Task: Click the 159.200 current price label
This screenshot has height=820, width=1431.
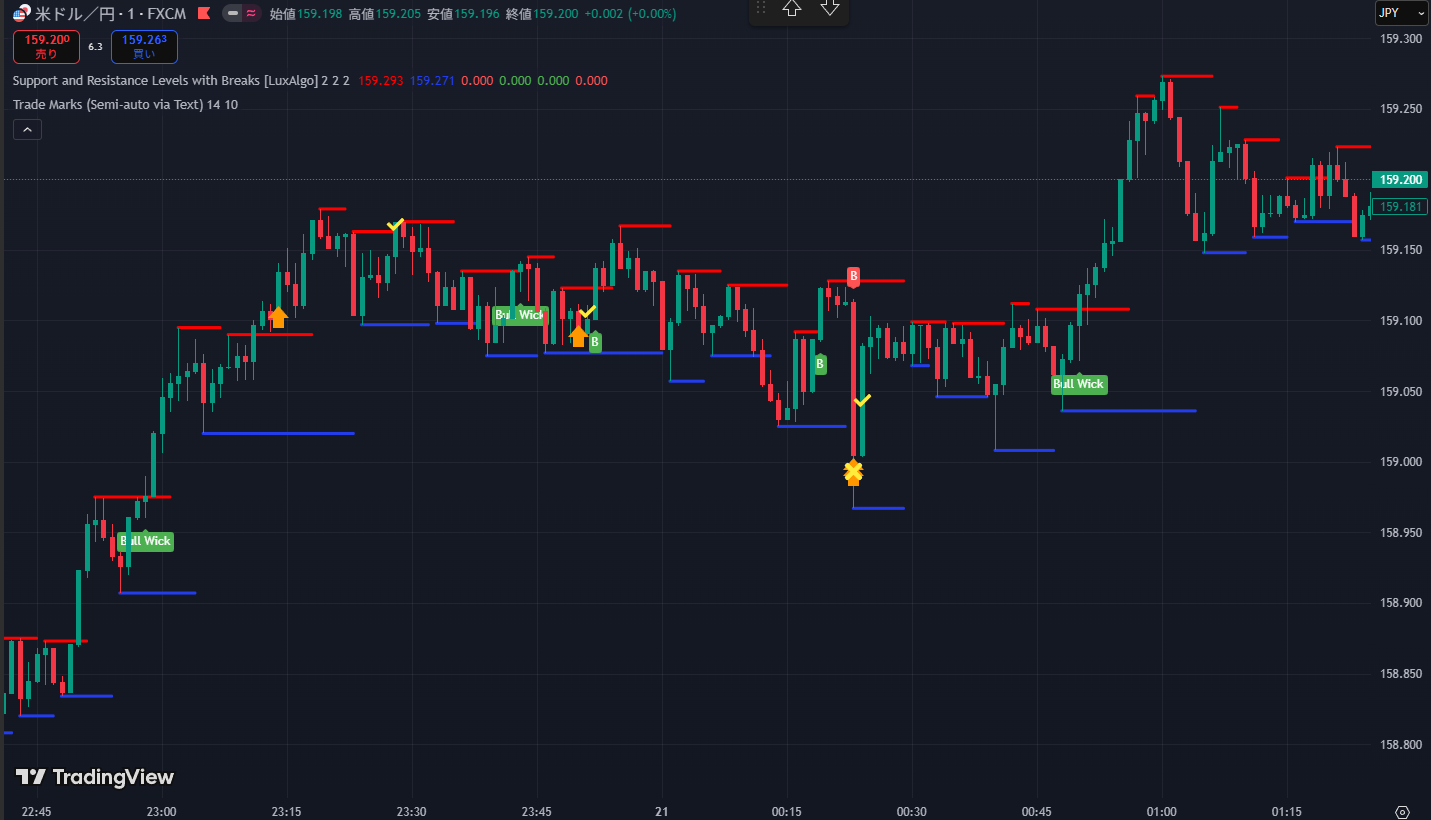Action: pos(1400,180)
